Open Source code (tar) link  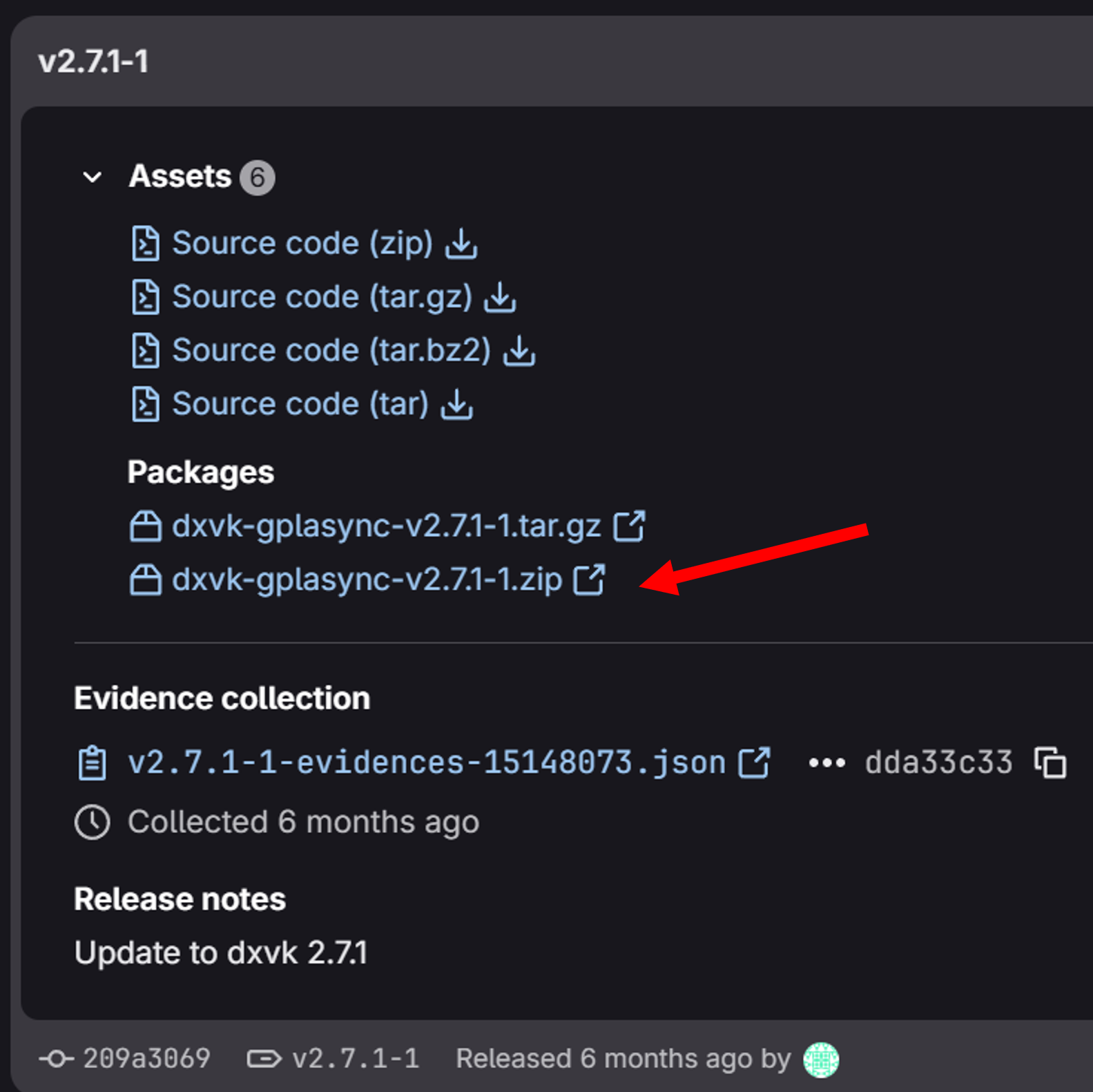point(300,404)
